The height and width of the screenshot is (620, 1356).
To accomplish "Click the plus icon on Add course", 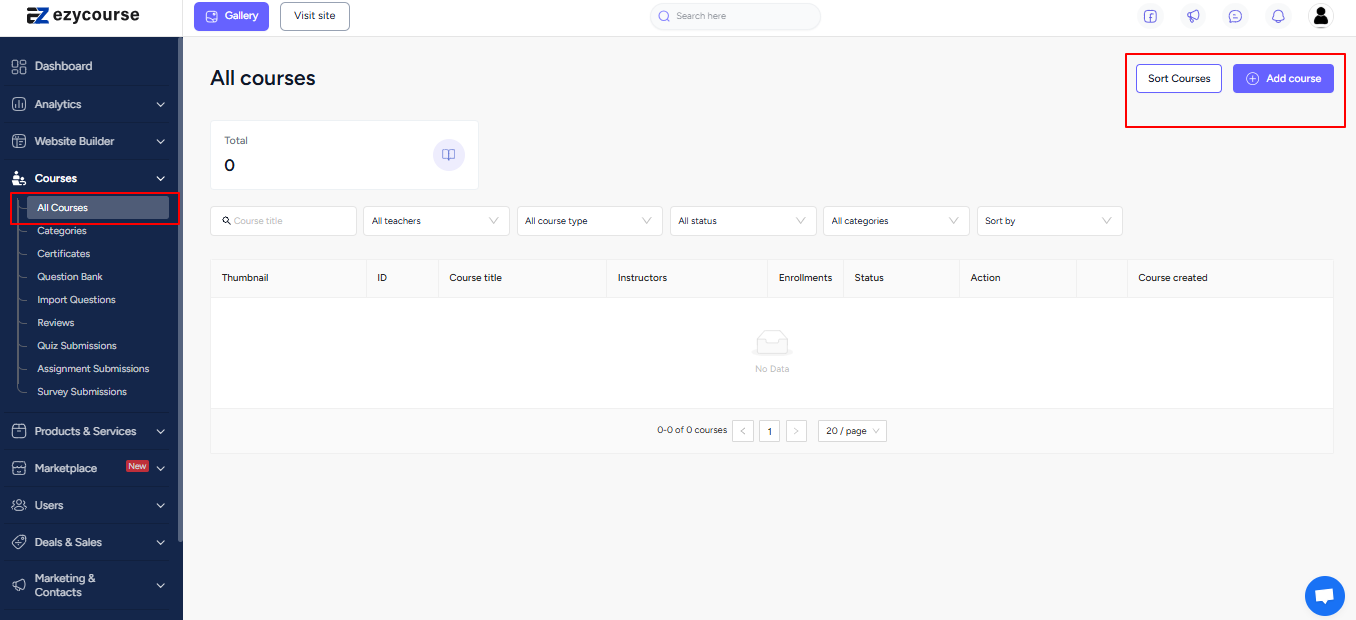I will [1253, 79].
